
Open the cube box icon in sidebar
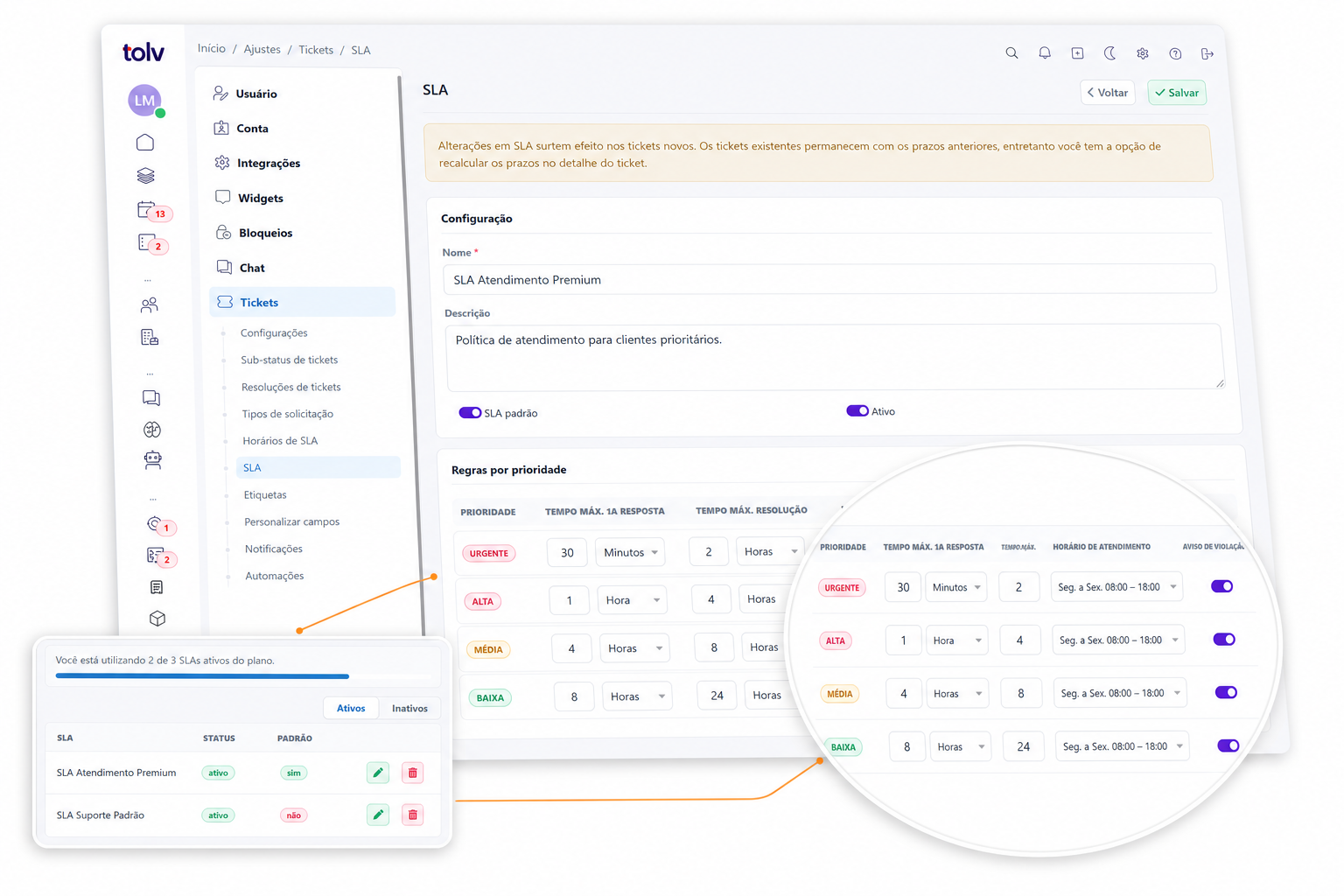point(157,619)
